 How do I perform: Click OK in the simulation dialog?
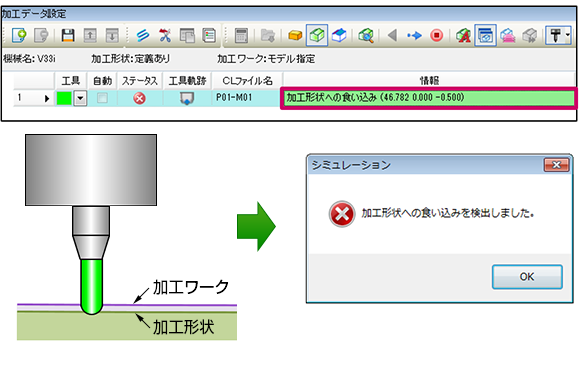coord(527,277)
